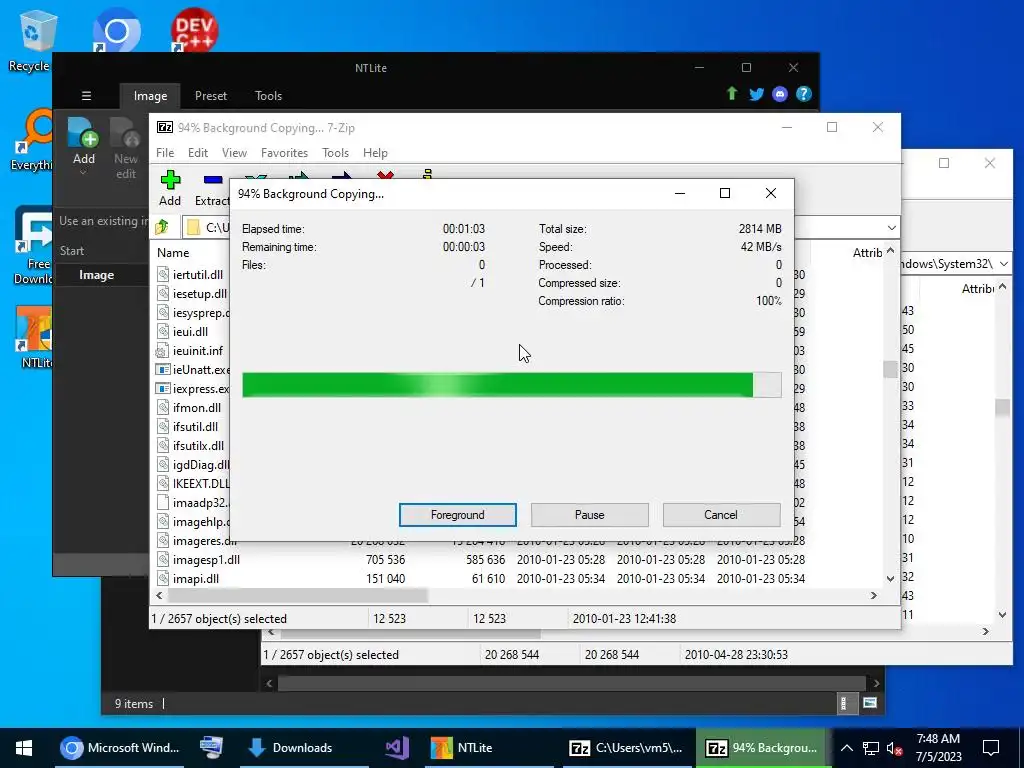
Task: Click the Name column header in 7-Zip
Action: click(172, 253)
